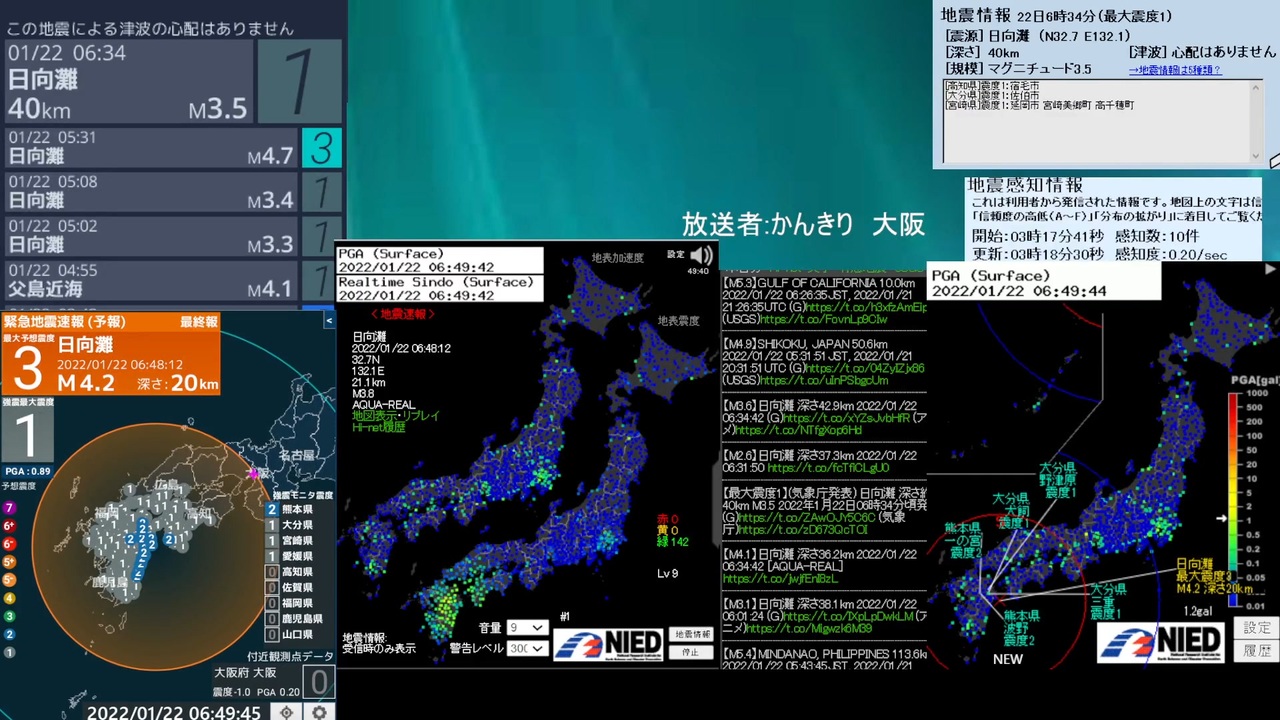Open the 警告レベル dropdown
This screenshot has width=1280, height=720.
pyautogui.click(x=526, y=648)
